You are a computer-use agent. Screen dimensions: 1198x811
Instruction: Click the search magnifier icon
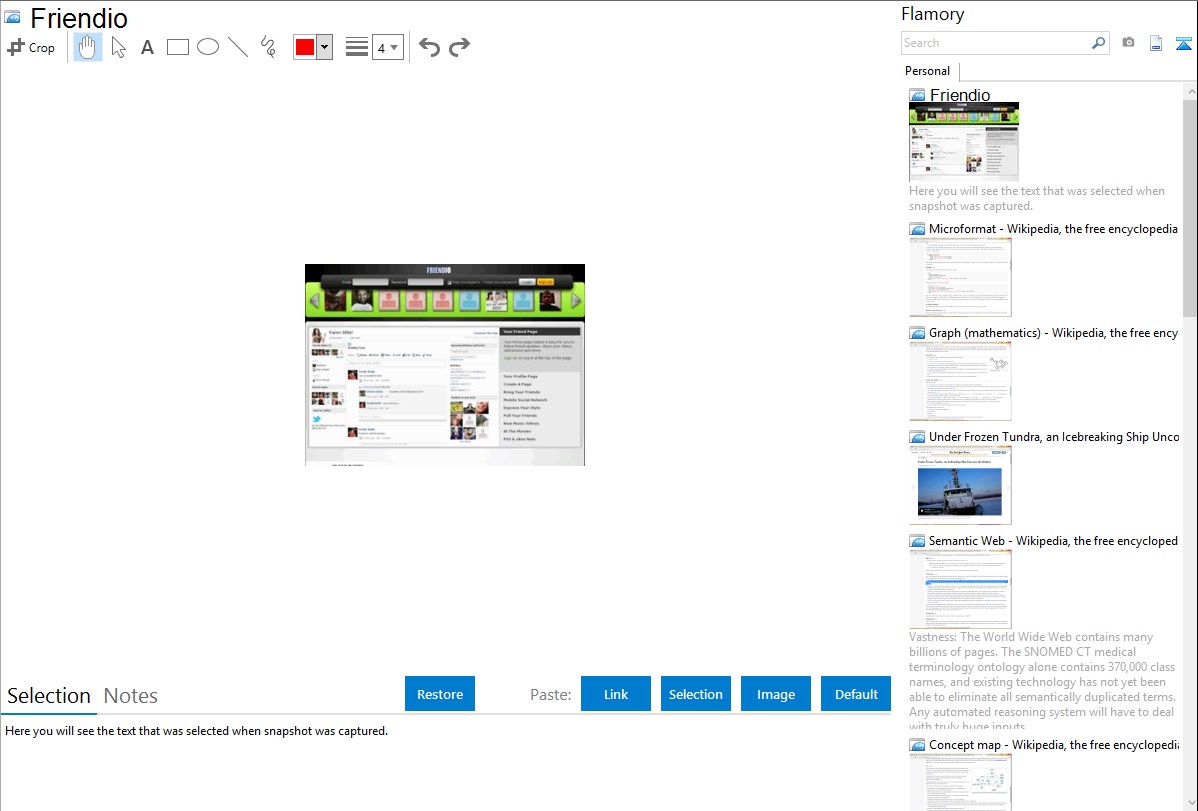1099,43
